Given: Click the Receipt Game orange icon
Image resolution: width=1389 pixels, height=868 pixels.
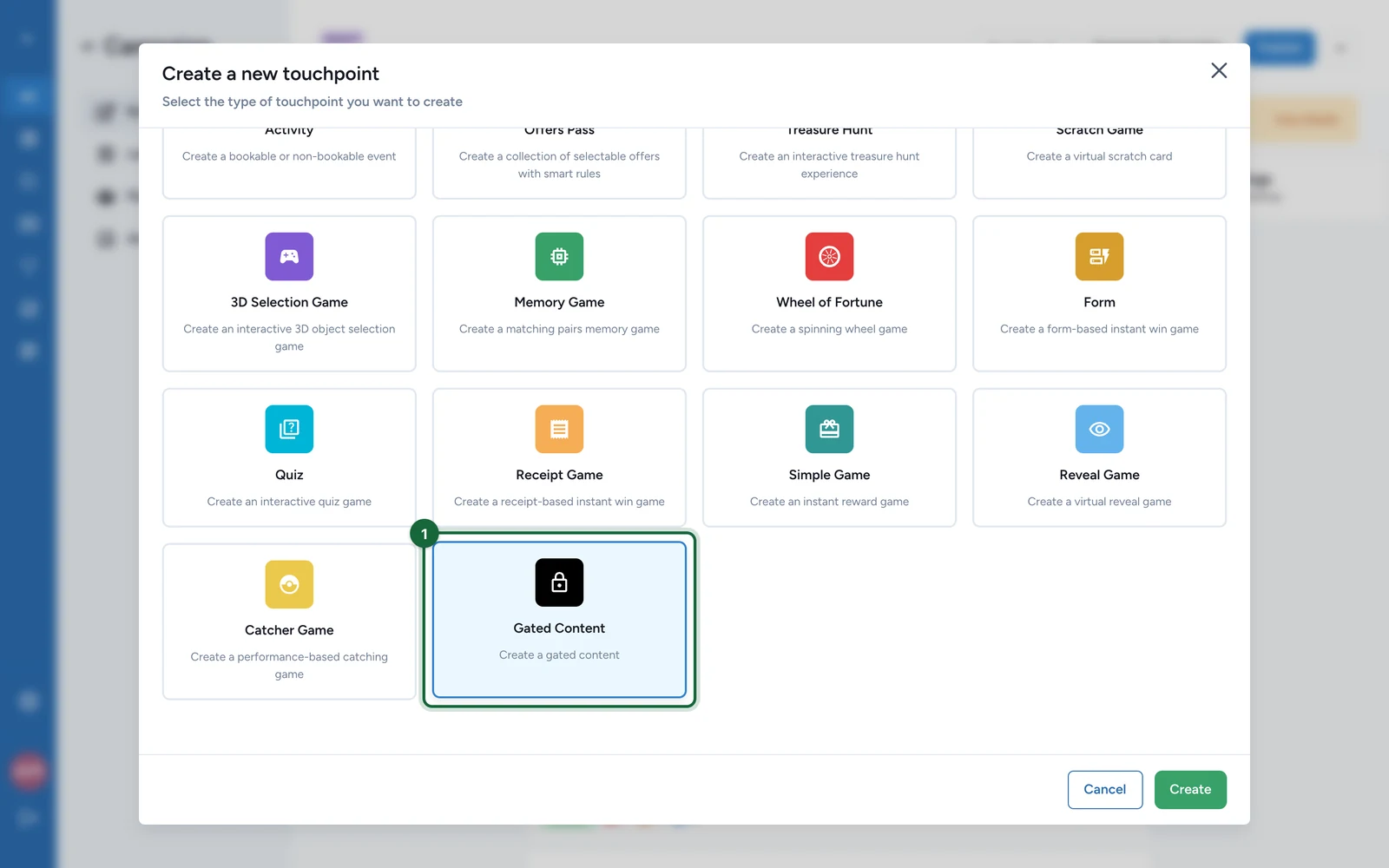Looking at the screenshot, I should (559, 429).
